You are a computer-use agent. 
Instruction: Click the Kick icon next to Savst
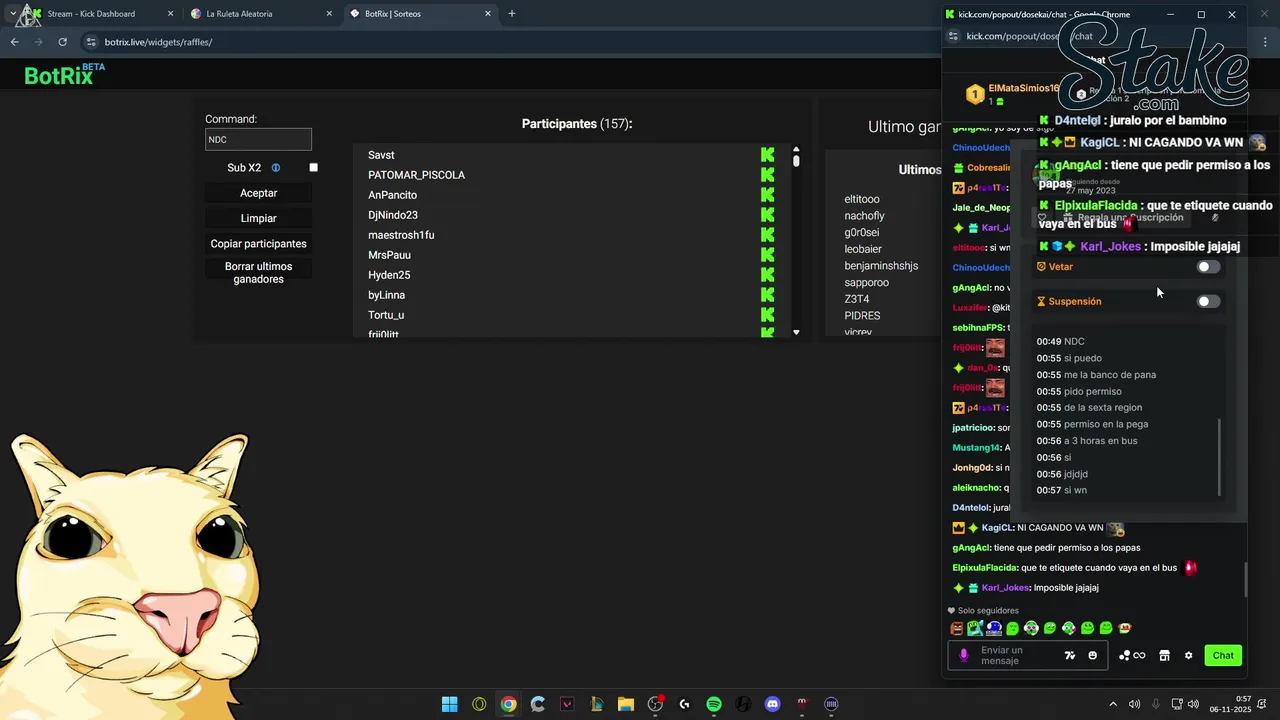(x=767, y=155)
